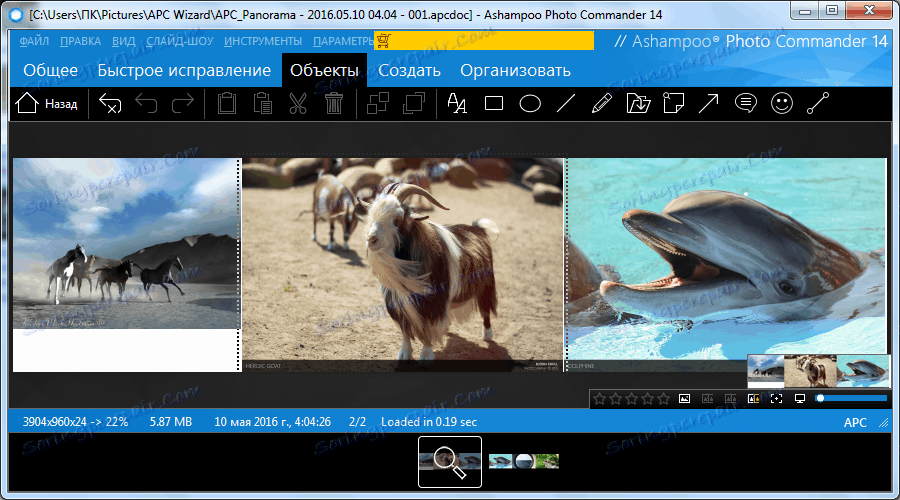900x500 pixels.
Task: Select the pencil freehand tool
Action: [x=602, y=103]
